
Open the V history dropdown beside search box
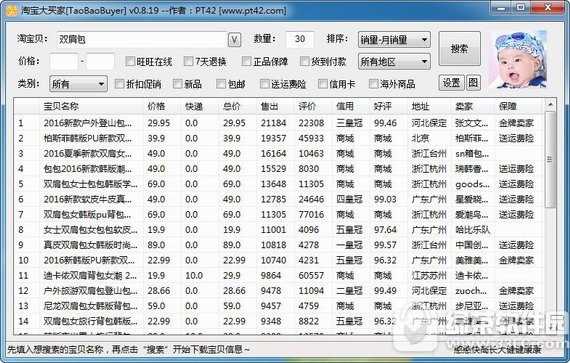click(x=234, y=40)
